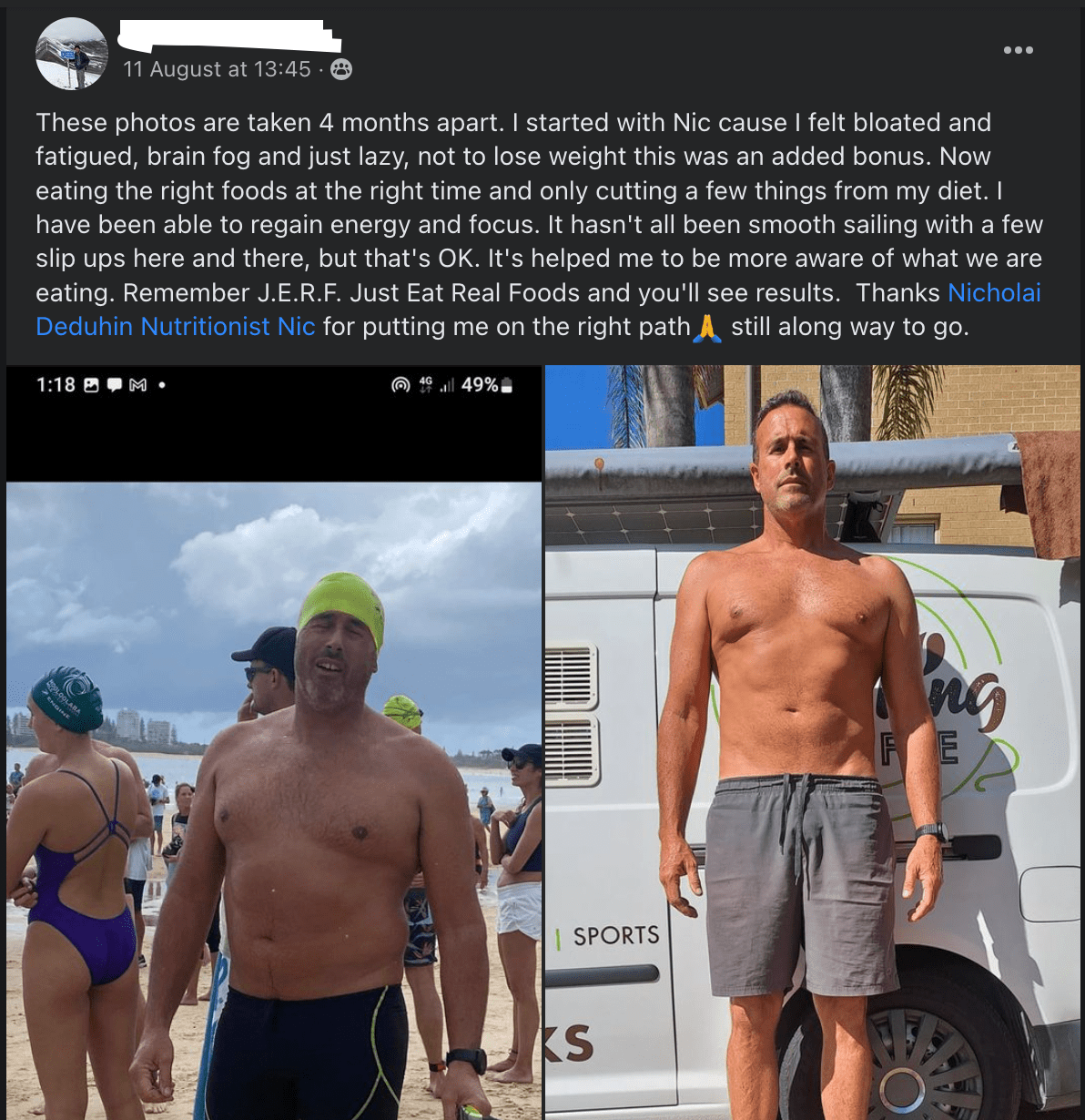
Task: Click the signal strength bars icon
Action: point(446,385)
